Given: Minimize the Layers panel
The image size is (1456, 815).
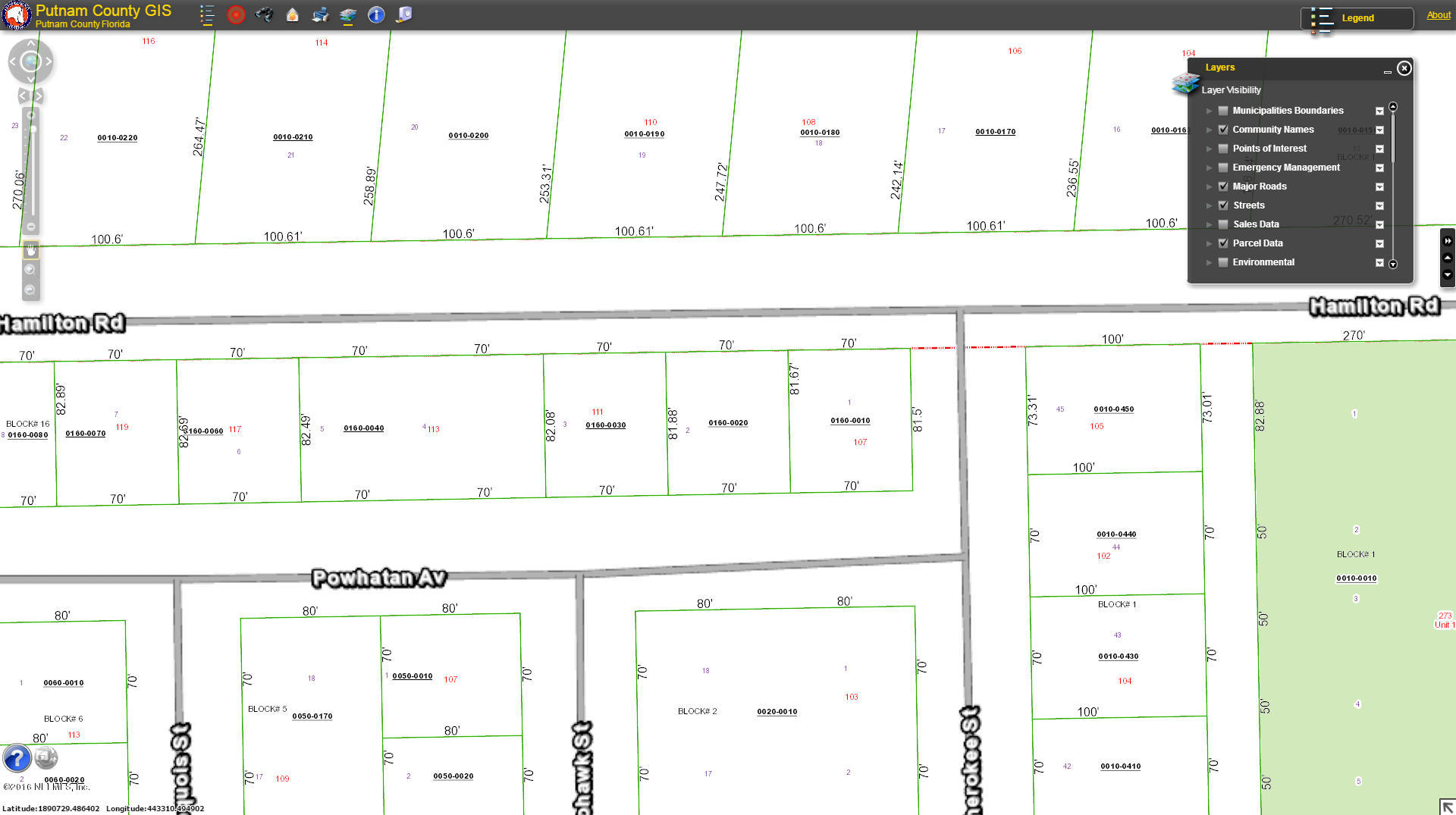Looking at the screenshot, I should pyautogui.click(x=1387, y=71).
